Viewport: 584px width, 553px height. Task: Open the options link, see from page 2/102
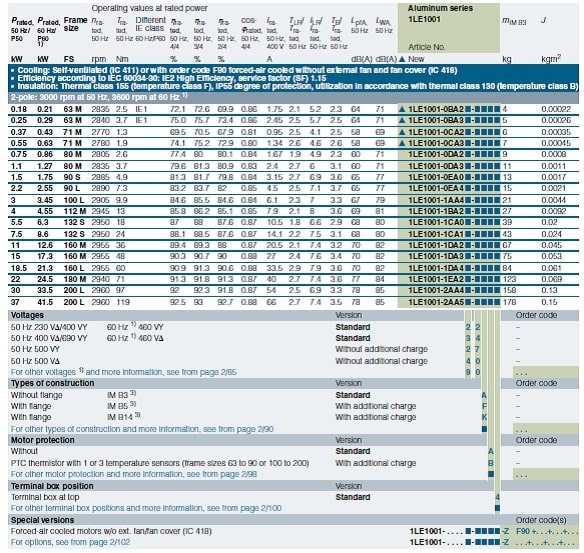pyautogui.click(x=70, y=542)
